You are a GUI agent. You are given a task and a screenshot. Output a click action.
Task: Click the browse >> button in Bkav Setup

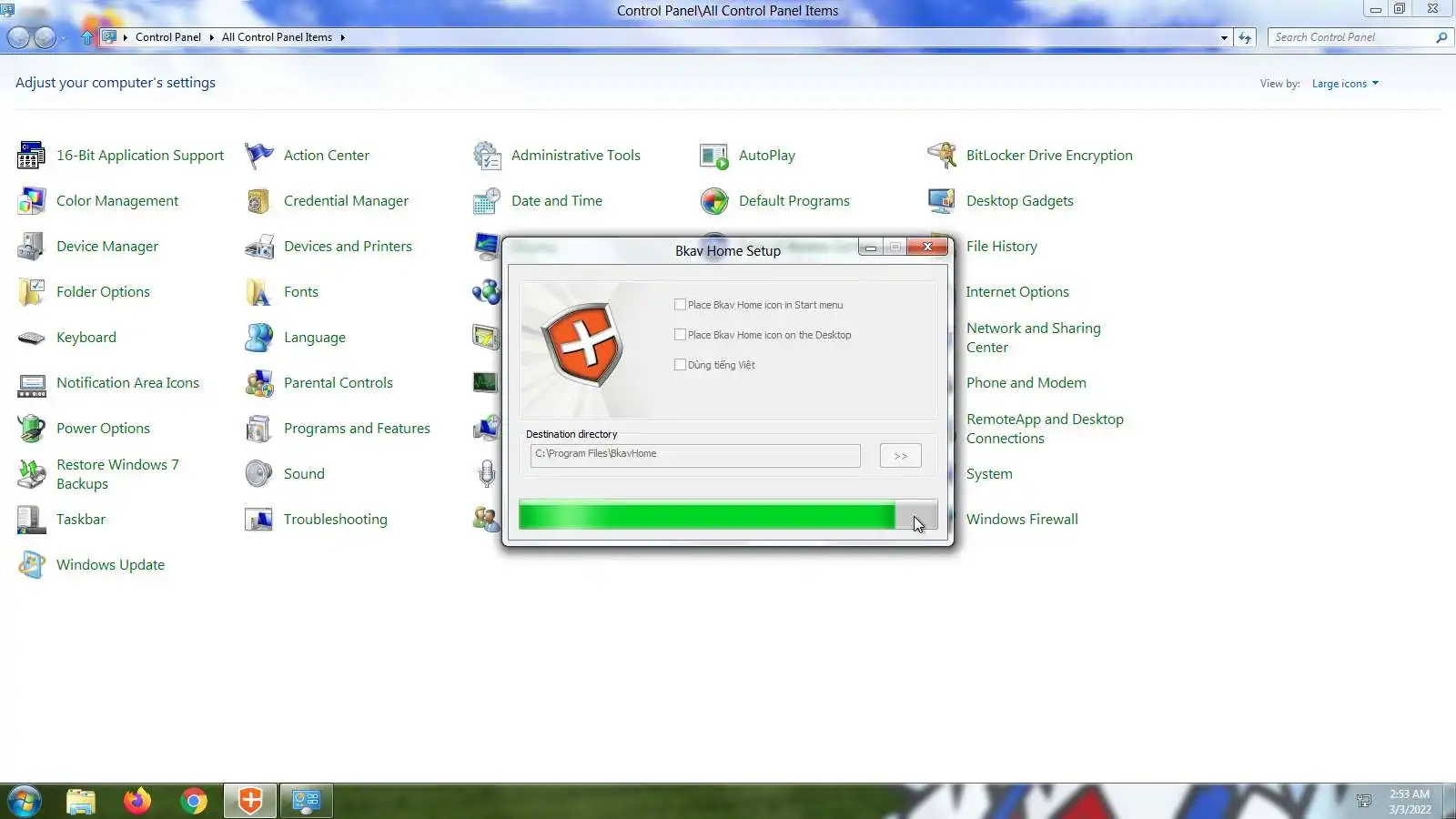coord(901,456)
